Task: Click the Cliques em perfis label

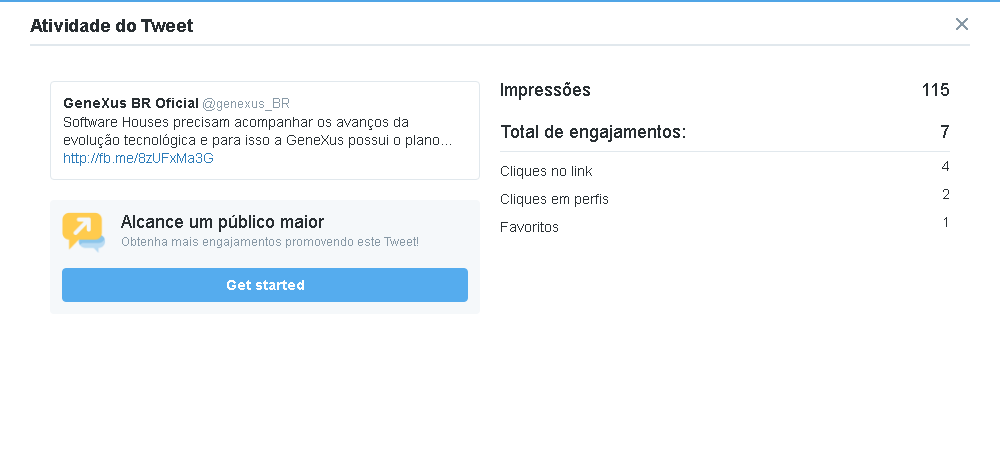Action: [554, 200]
